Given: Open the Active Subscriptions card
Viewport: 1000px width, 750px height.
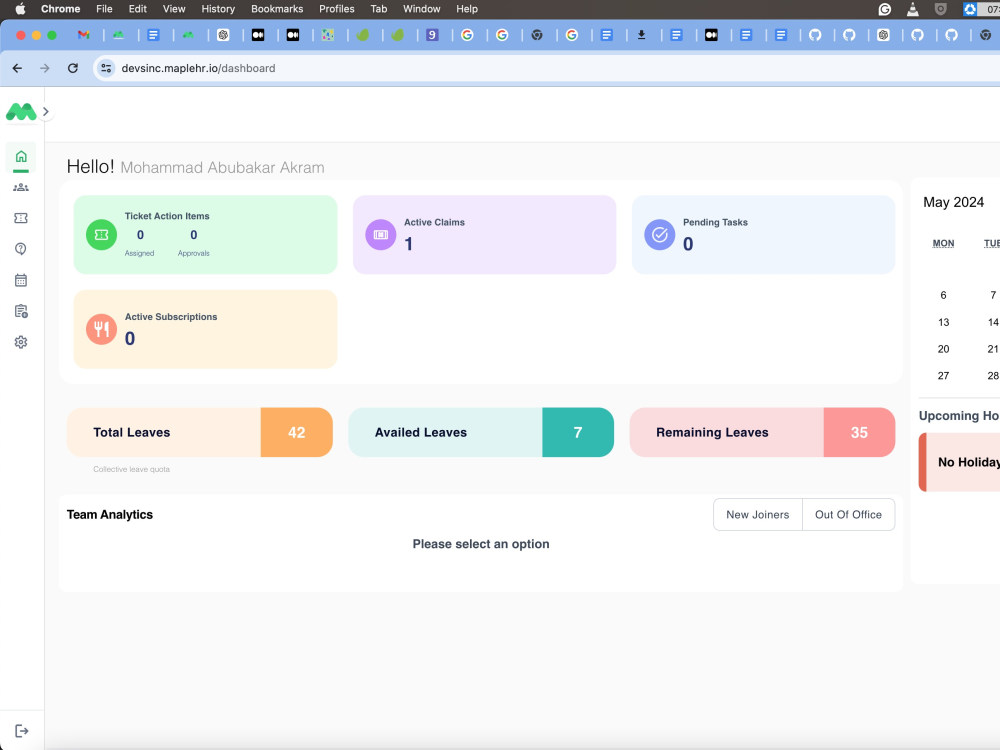Looking at the screenshot, I should tap(205, 329).
